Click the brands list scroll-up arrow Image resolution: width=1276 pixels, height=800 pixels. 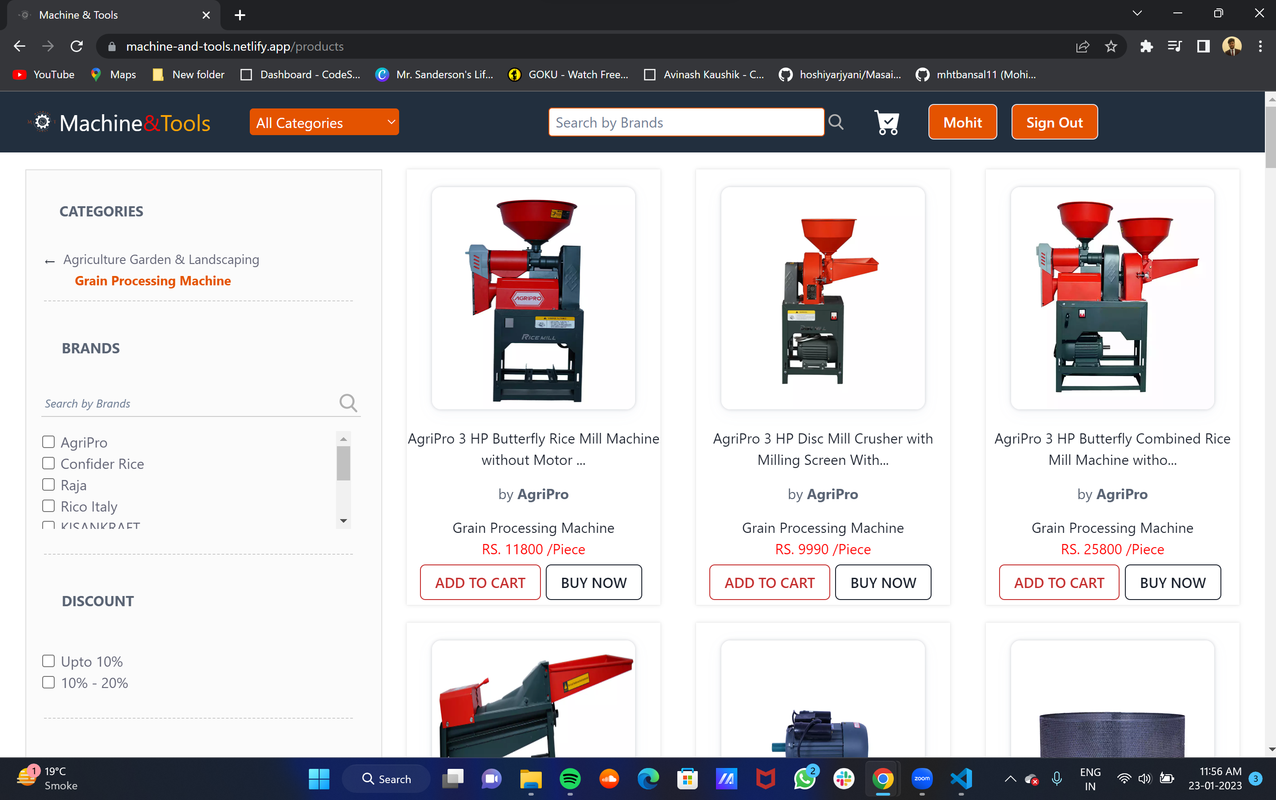343,438
